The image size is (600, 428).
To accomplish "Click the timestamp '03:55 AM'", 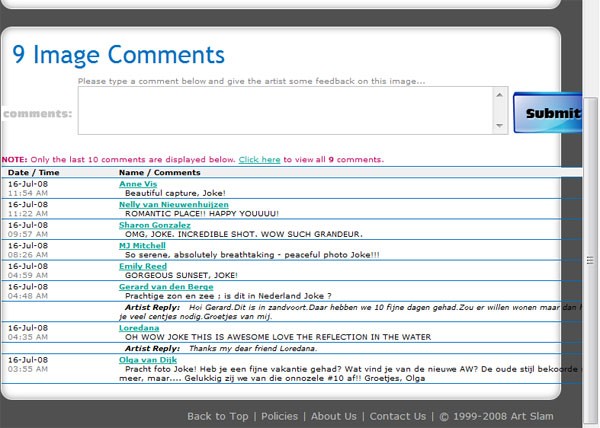I will point(28,369).
